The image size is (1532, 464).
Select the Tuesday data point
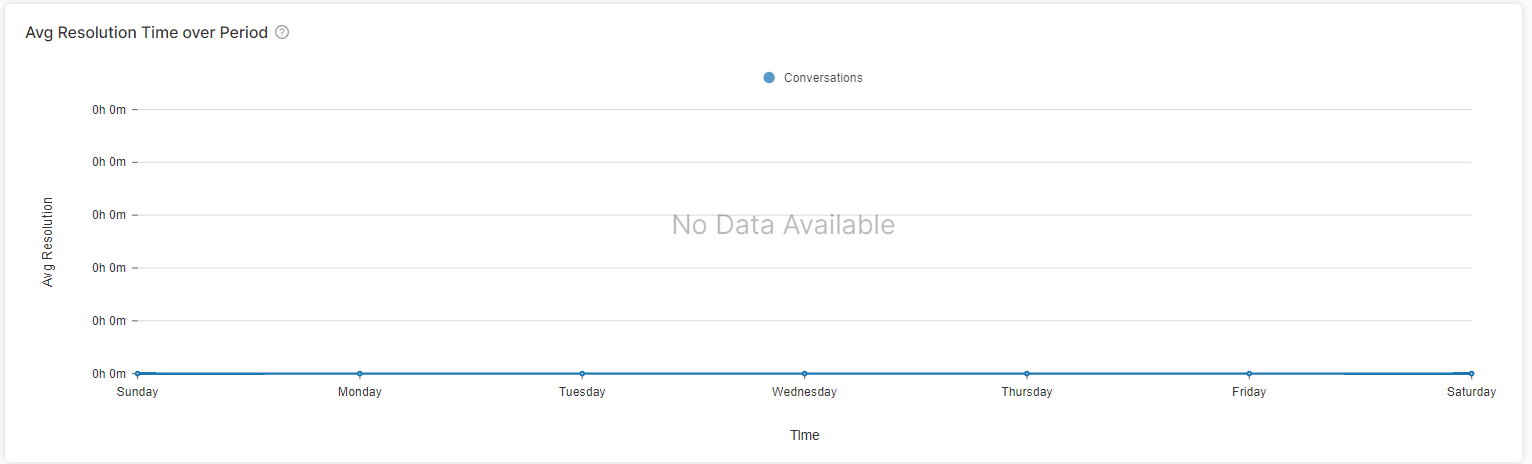(582, 373)
